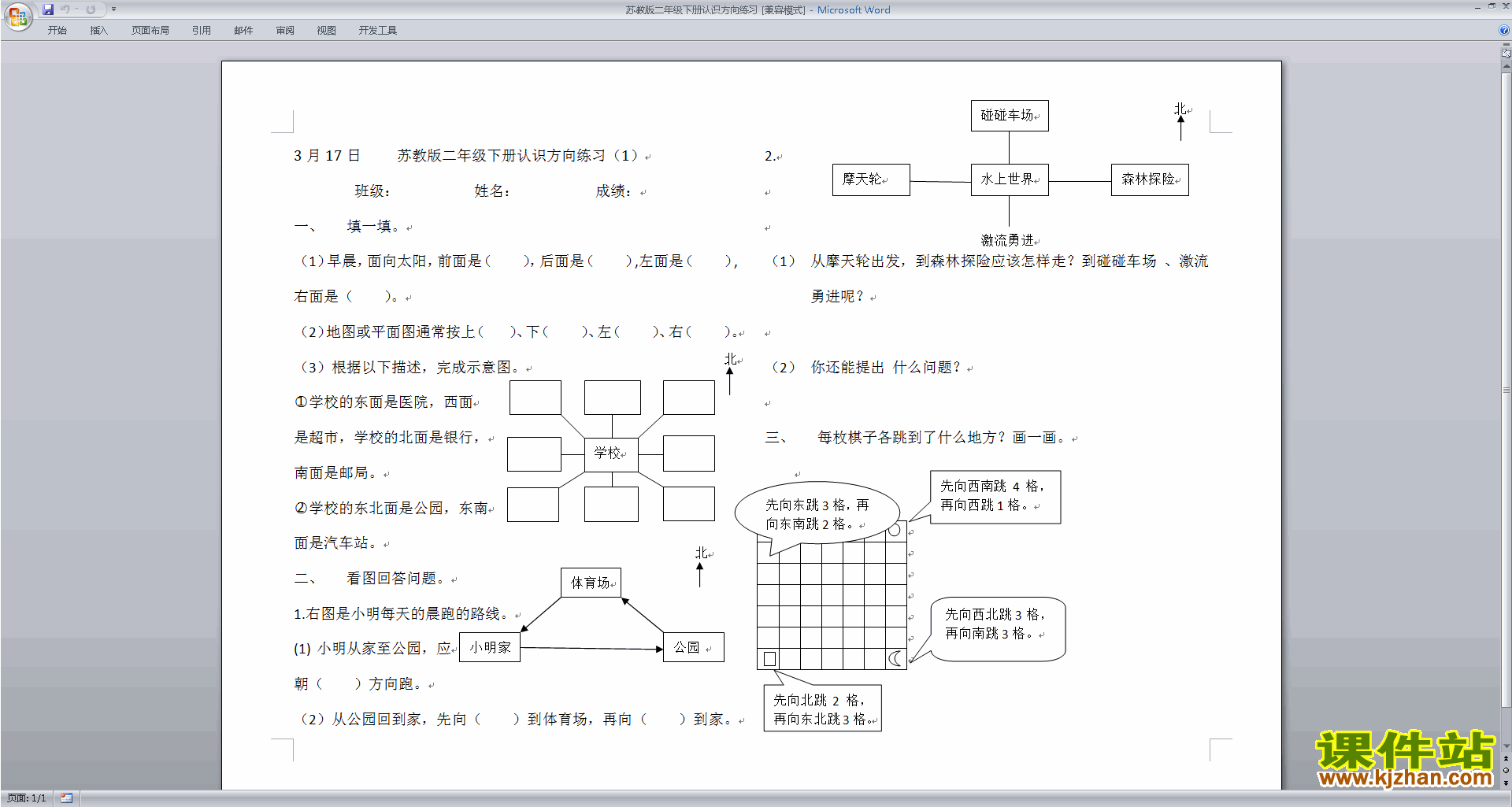Click the 学校 box in the diagram
Screen dimensions: 1512x807
pyautogui.click(x=611, y=454)
